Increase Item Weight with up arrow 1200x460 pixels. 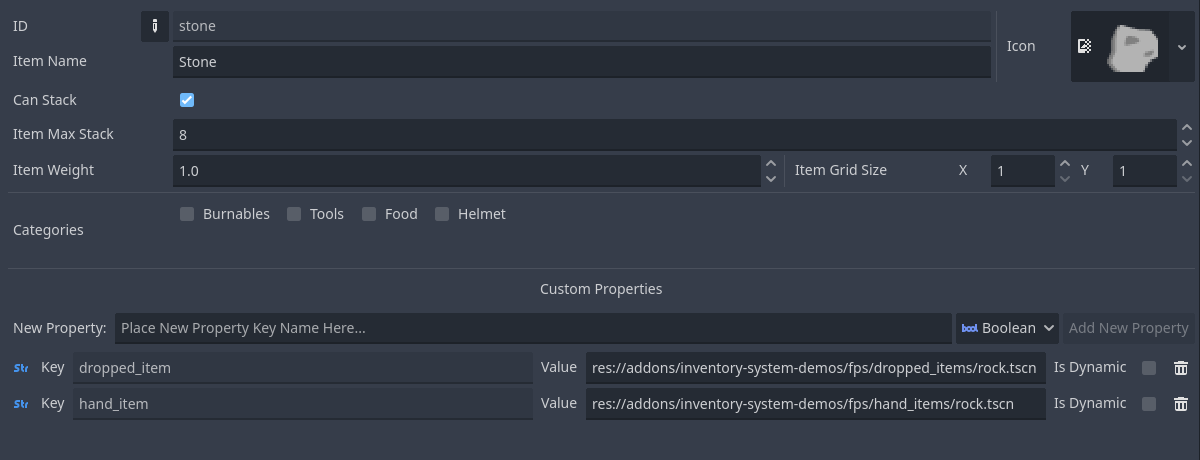pos(771,163)
